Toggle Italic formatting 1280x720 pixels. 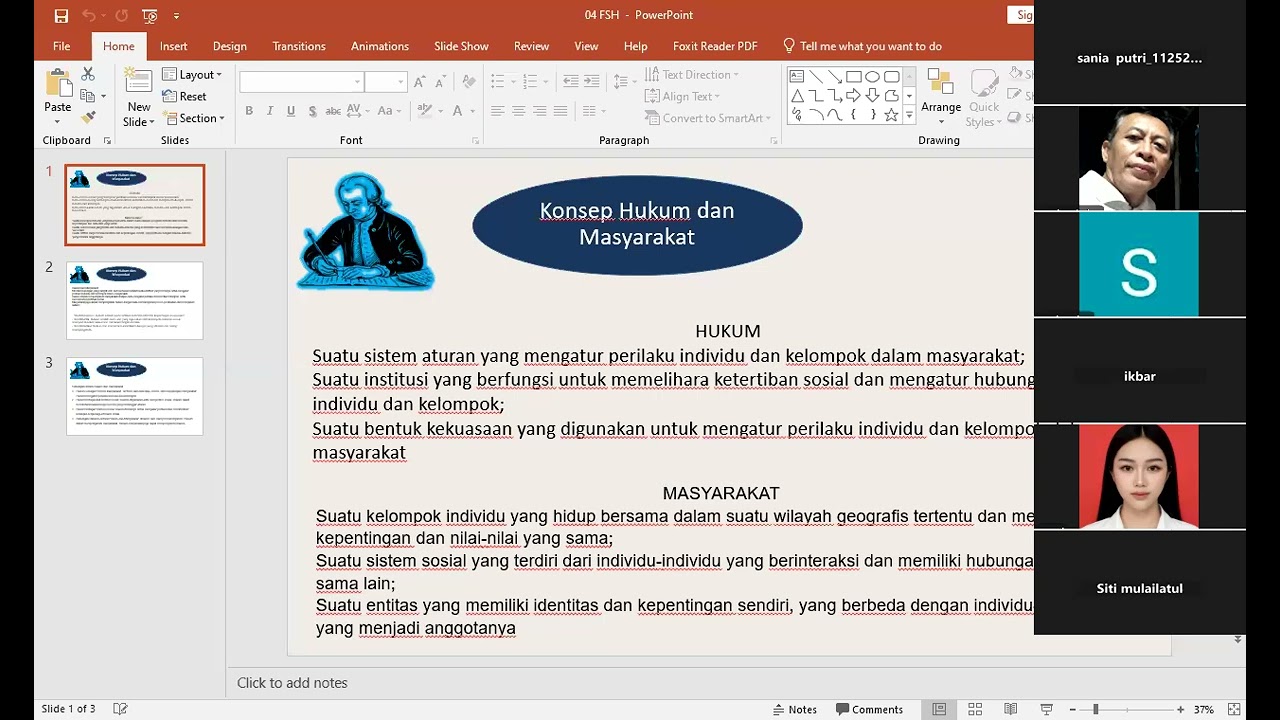[270, 111]
